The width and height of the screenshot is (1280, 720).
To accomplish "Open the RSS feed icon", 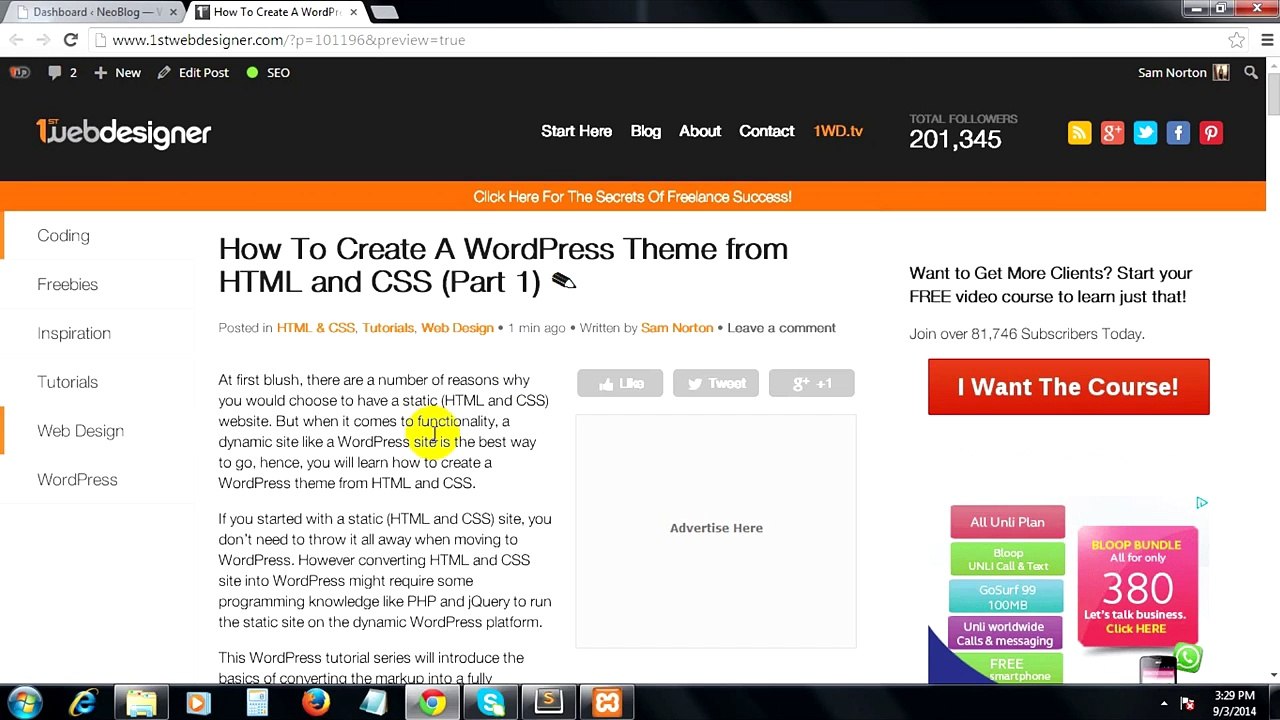I will [1079, 133].
